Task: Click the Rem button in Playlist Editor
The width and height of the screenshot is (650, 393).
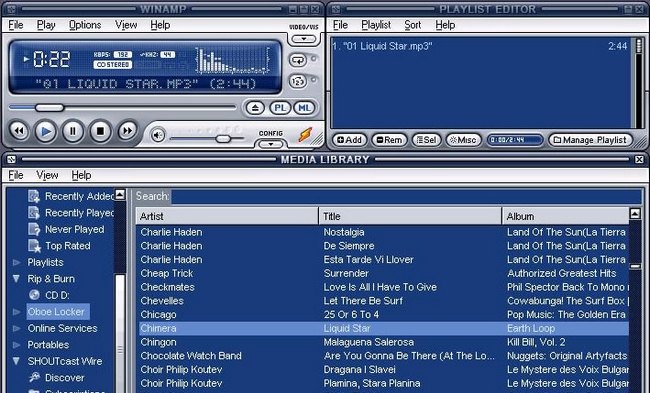Action: [x=389, y=140]
